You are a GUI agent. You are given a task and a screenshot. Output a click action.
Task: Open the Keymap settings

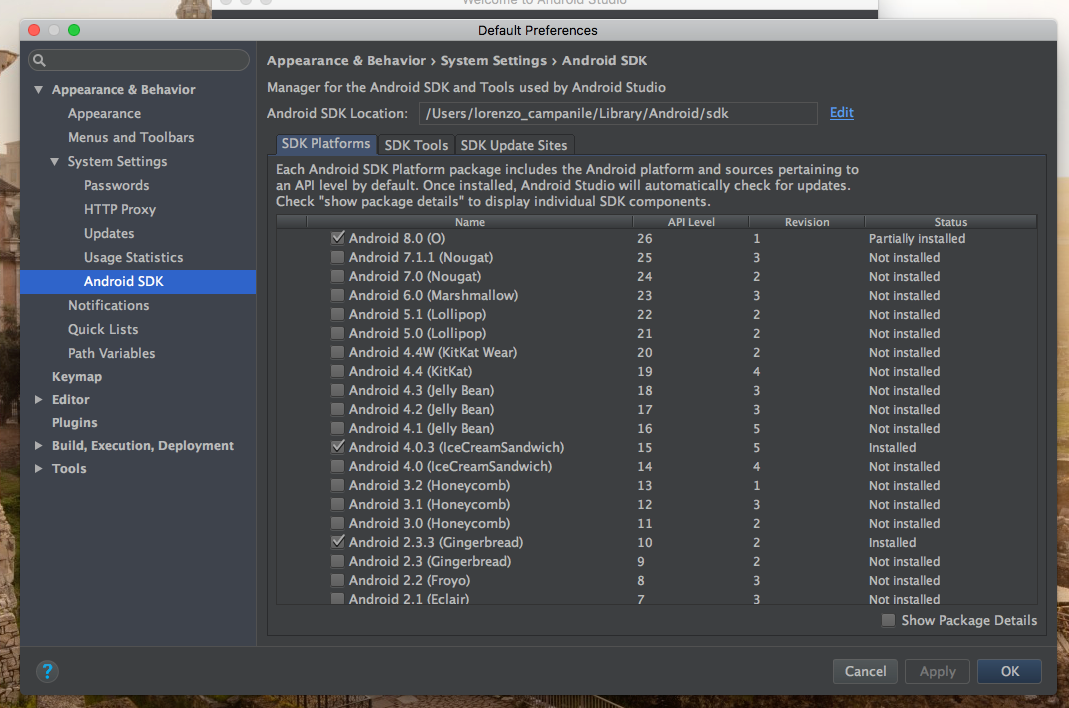(77, 377)
